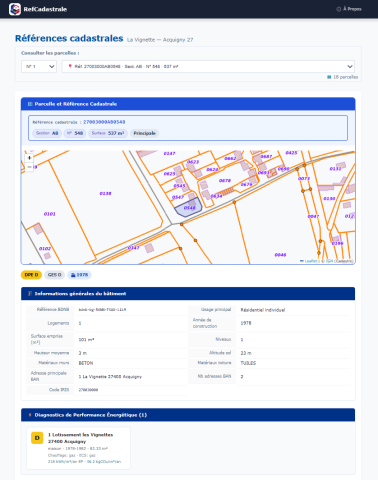Image resolution: width=378 pixels, height=480 pixels.
Task: Click the RefCadastrale logo icon
Action: [x=15, y=9]
